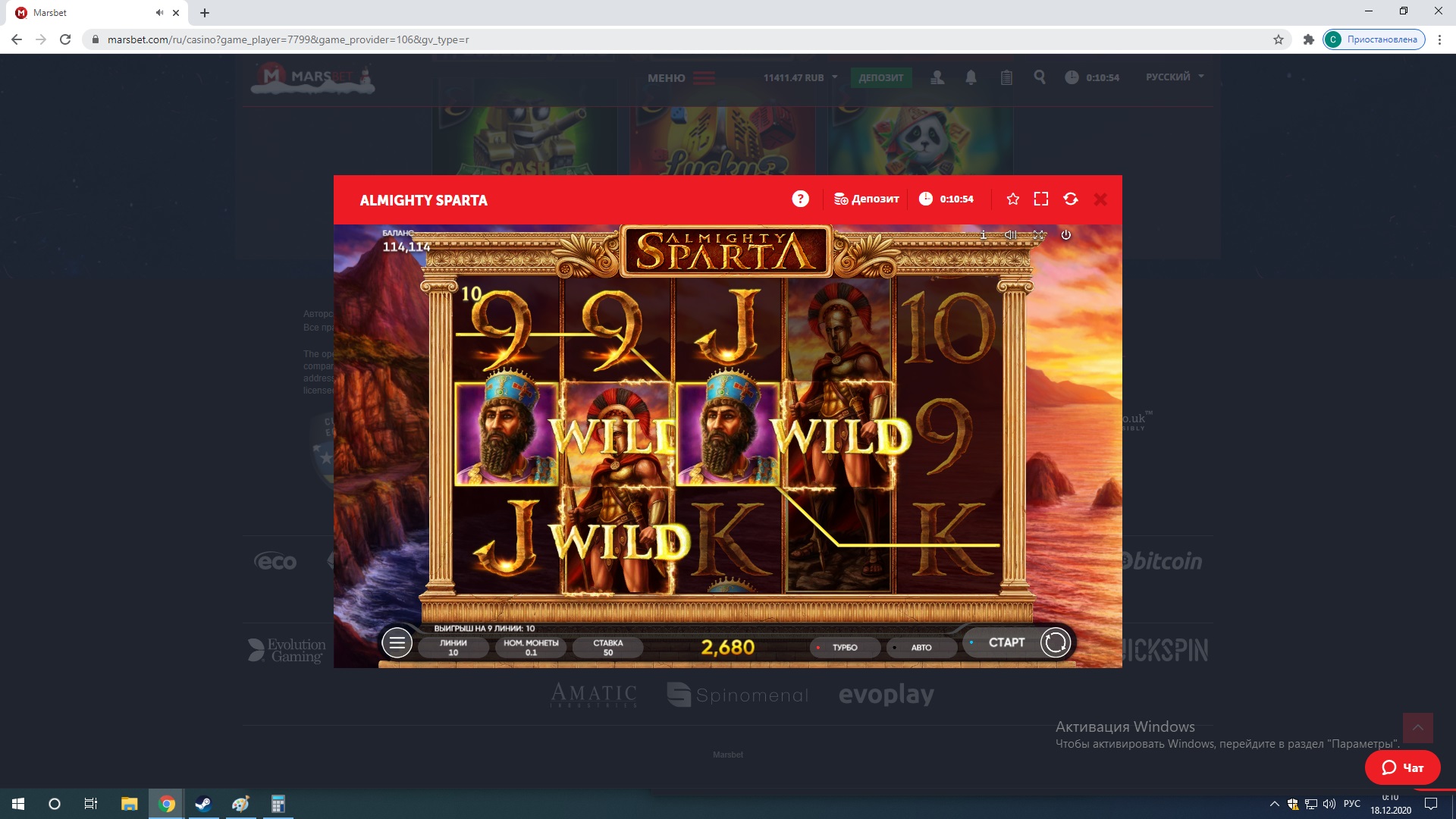
Task: Open the РУССКИЙ language dropdown
Action: pyautogui.click(x=1175, y=77)
